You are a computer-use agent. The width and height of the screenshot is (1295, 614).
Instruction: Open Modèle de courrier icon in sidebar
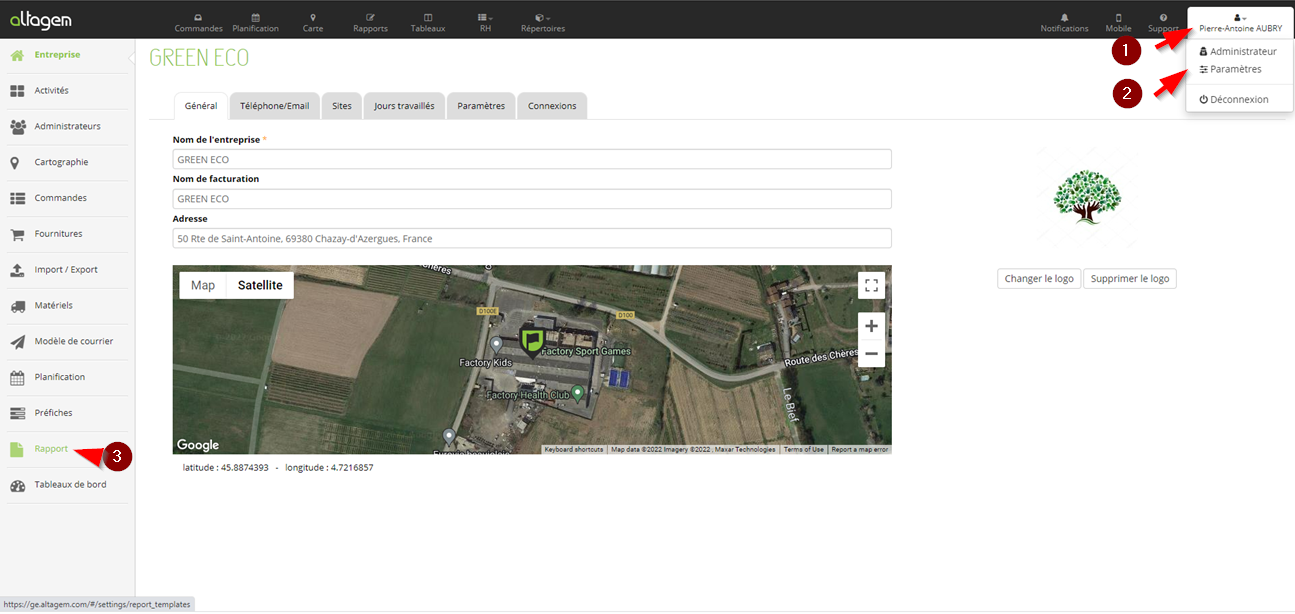[x=17, y=342]
